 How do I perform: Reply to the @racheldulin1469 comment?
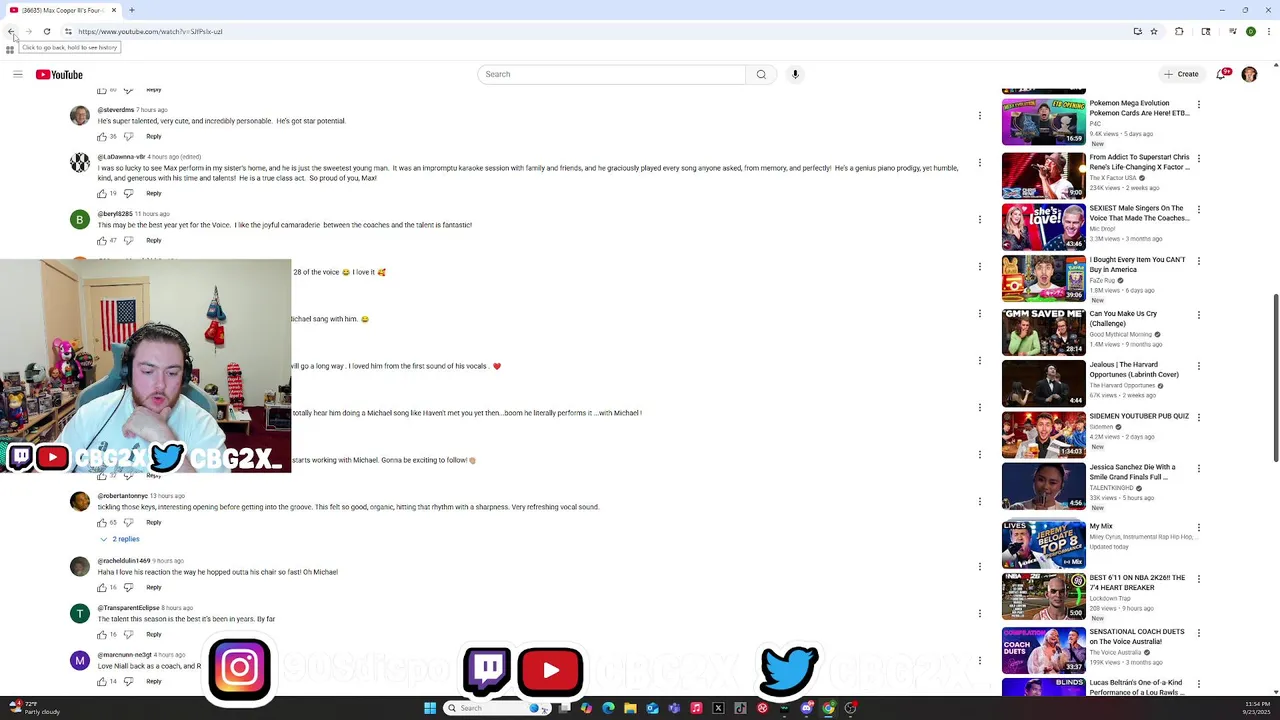(153, 587)
